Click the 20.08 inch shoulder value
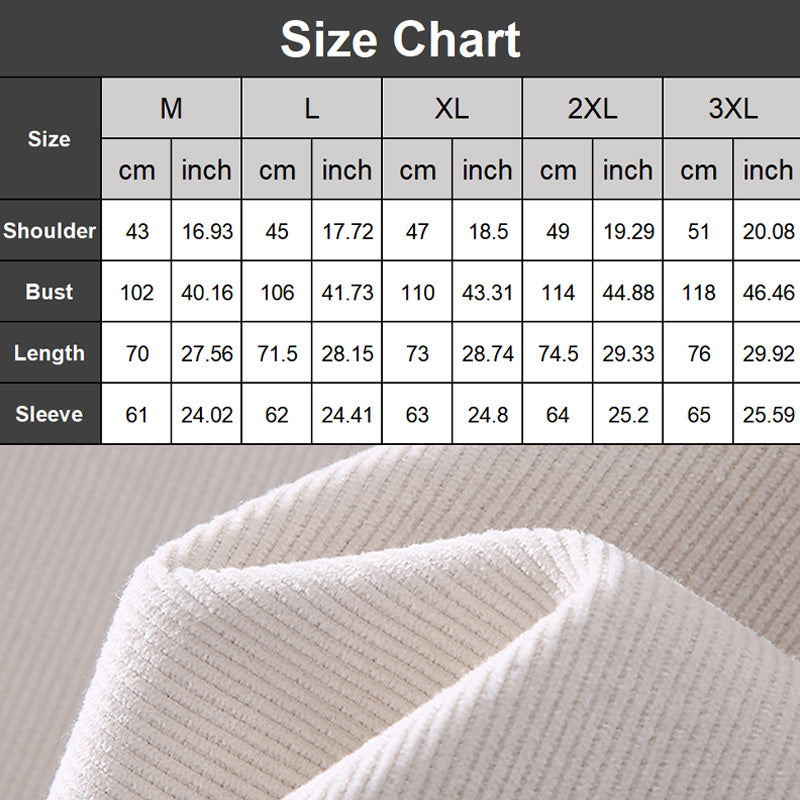 pyautogui.click(x=768, y=231)
